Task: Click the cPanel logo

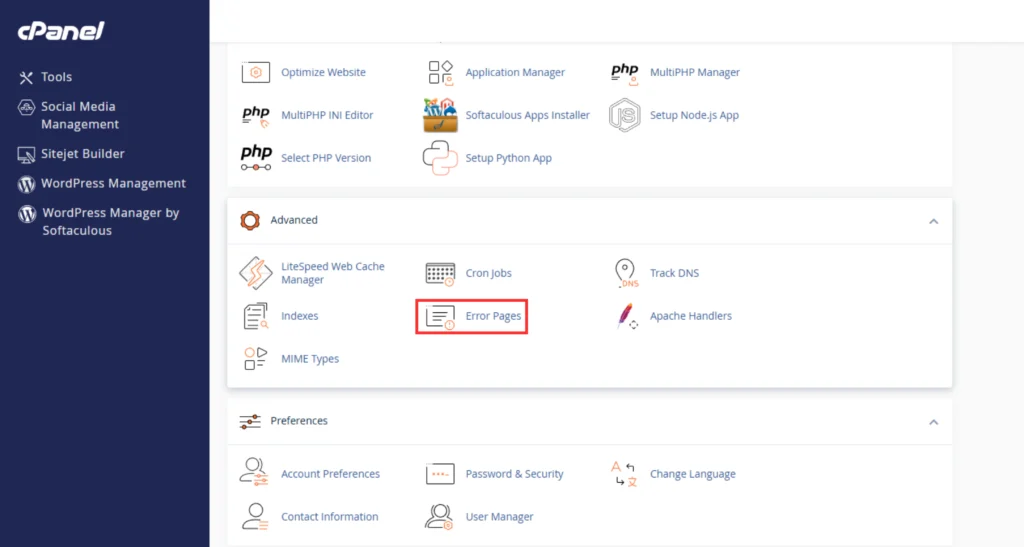Action: click(61, 31)
